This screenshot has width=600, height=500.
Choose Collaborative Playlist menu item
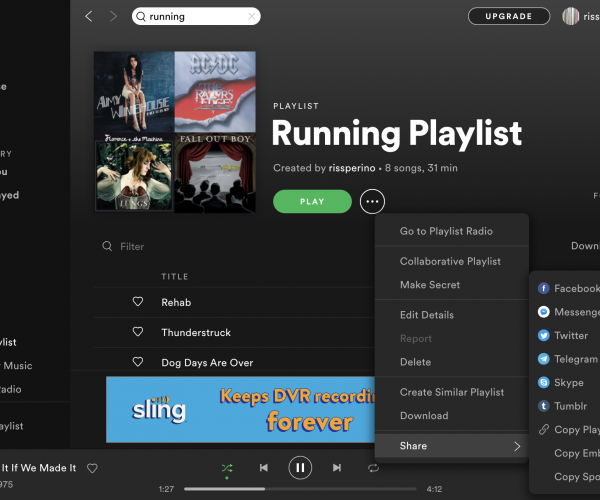tap(452, 261)
